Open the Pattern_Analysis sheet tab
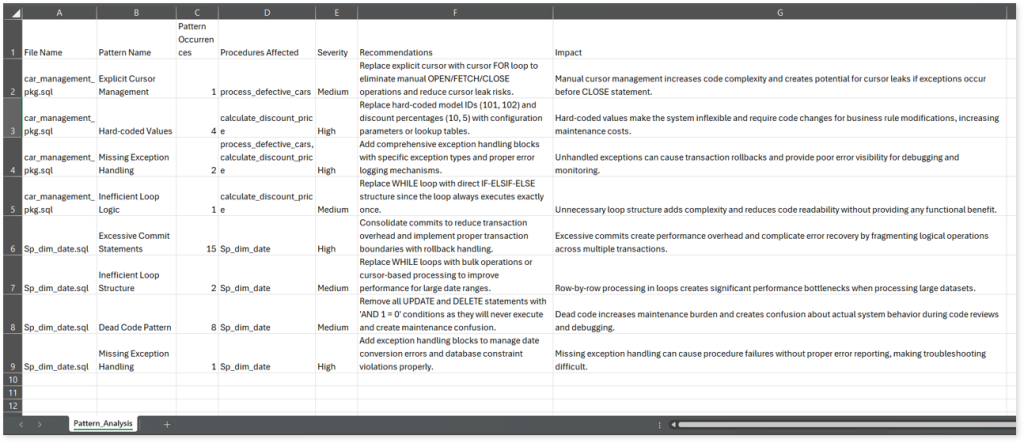 105,424
